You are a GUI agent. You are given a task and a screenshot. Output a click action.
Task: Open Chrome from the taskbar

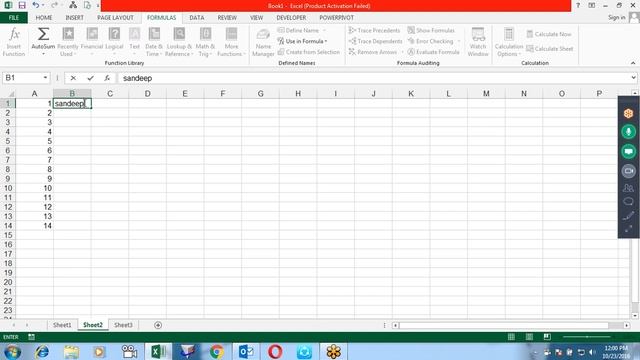pyautogui.click(x=217, y=351)
